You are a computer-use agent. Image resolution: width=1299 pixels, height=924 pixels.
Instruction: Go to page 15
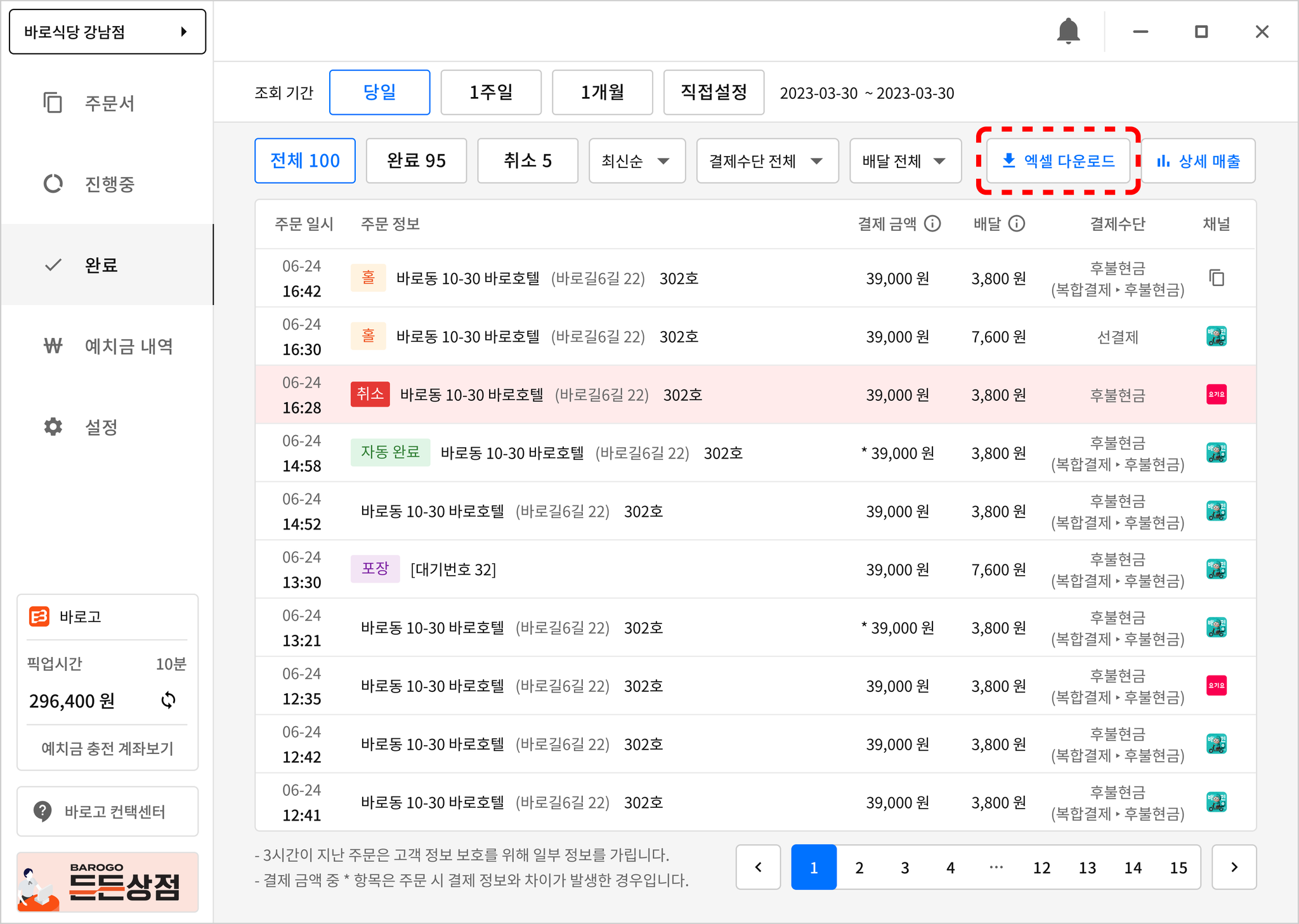click(x=1178, y=868)
